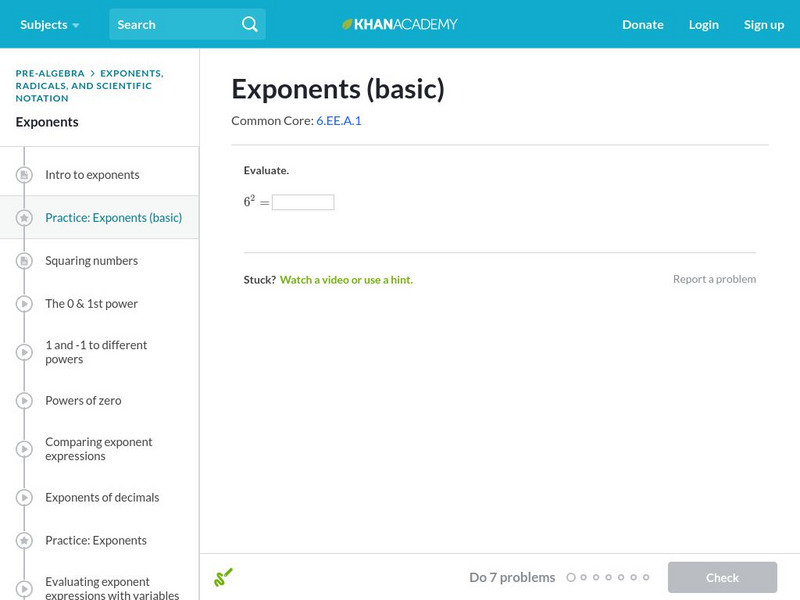The height and width of the screenshot is (600, 800).
Task: Select the star icon for Practice: Exponents (basic)
Action: tap(24, 218)
